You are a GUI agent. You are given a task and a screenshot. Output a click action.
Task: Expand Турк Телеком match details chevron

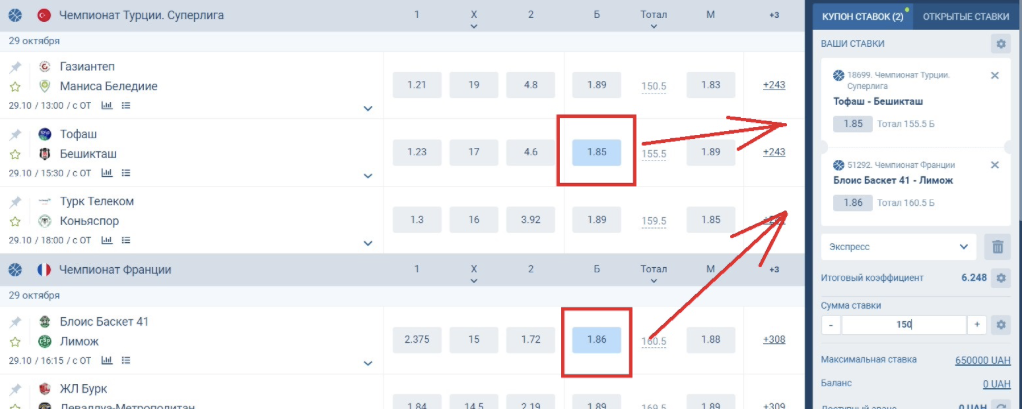tap(368, 243)
